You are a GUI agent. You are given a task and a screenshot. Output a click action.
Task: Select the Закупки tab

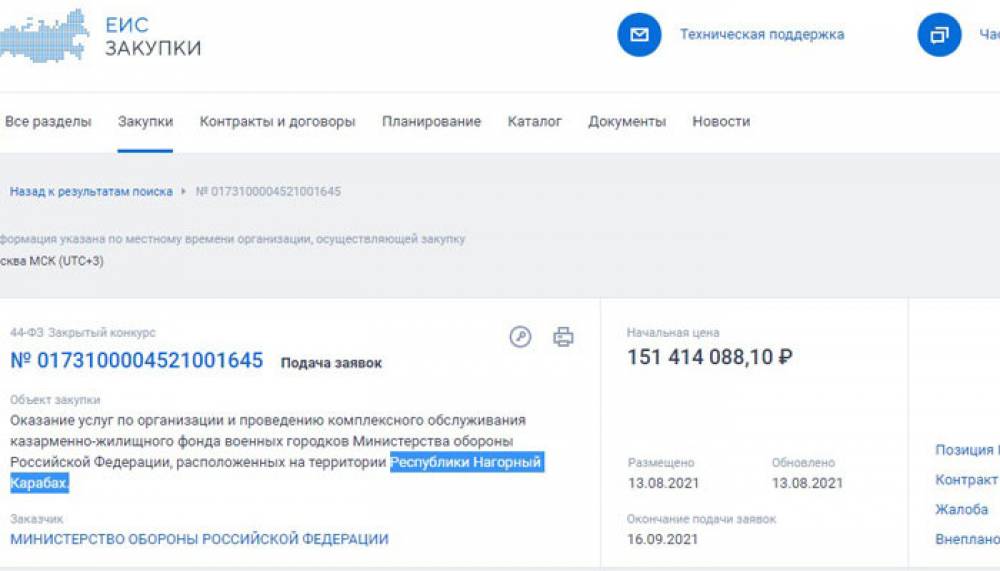(145, 122)
